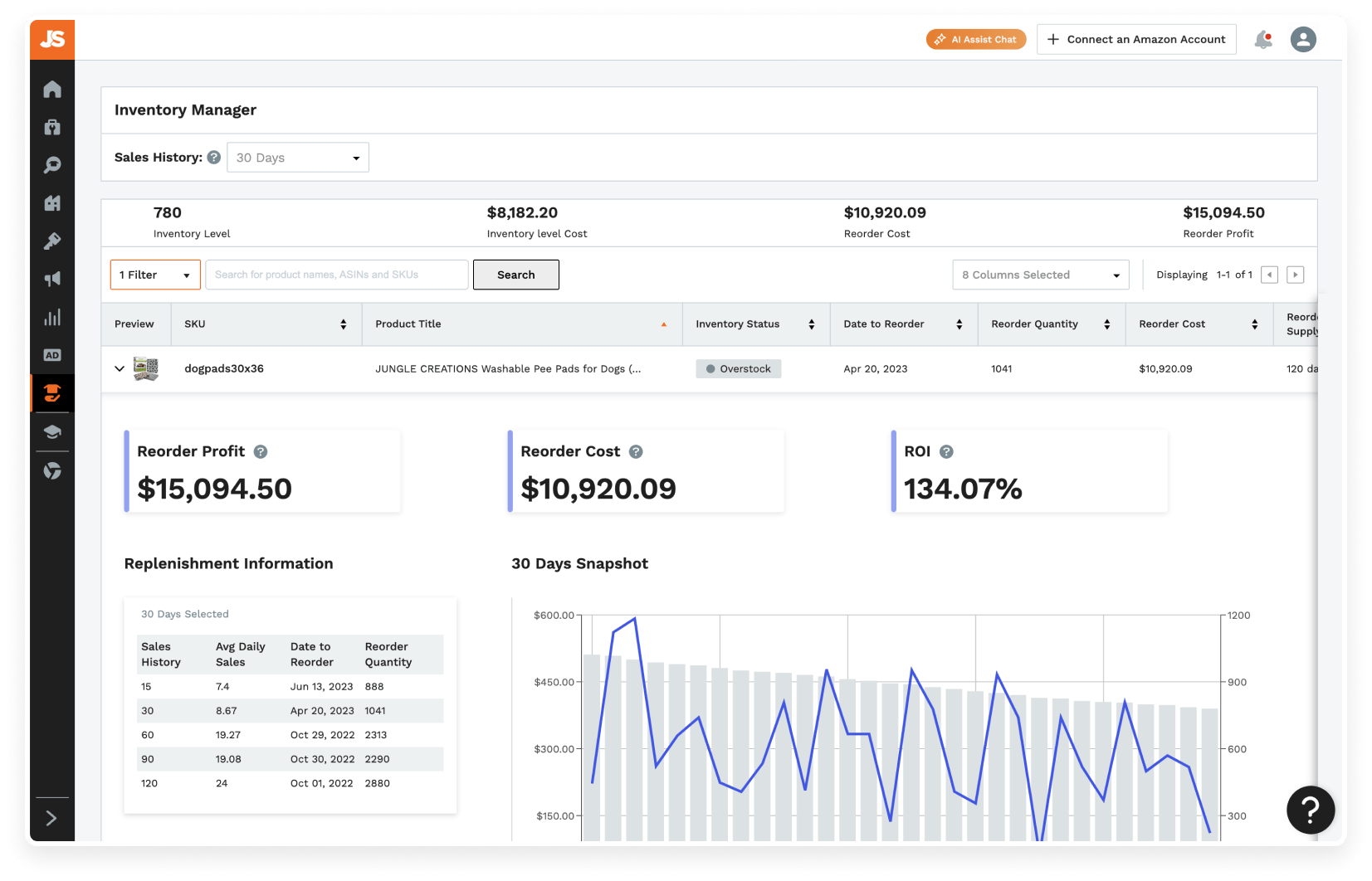
Task: Sort by Reorder Quantity arrows
Action: click(x=1107, y=324)
